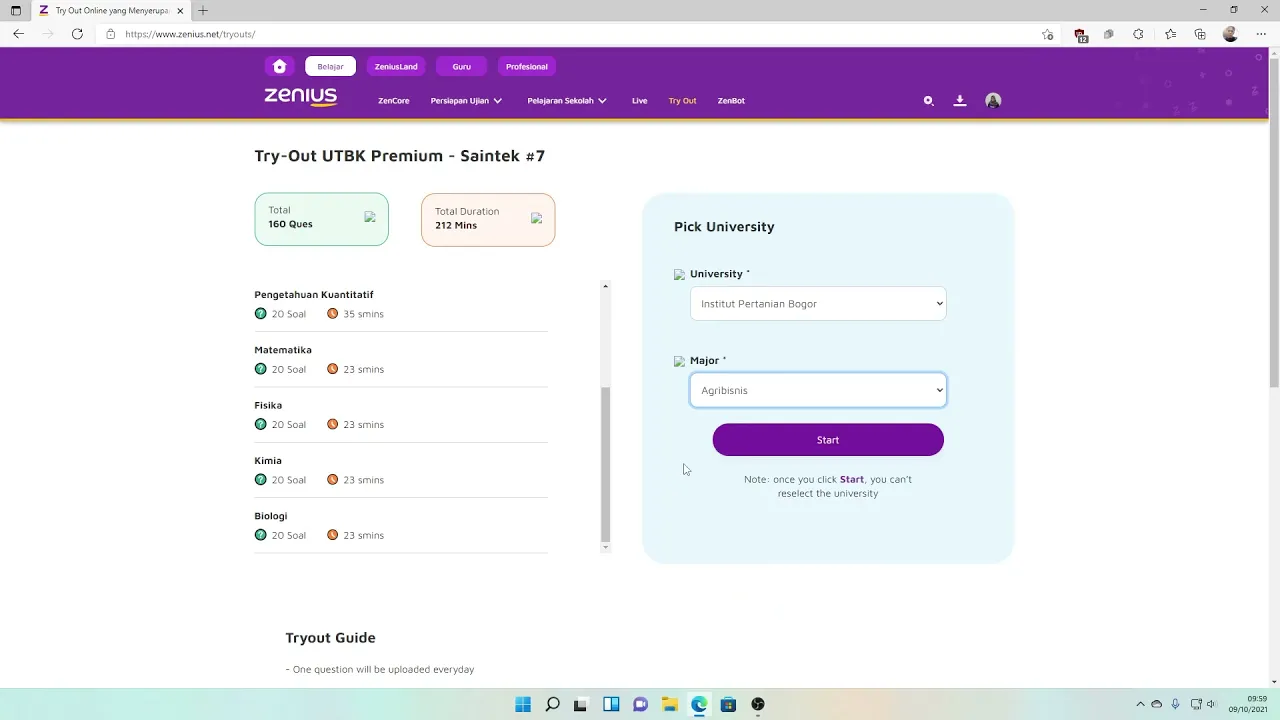Open Widgets from the taskbar
This screenshot has width=1280, height=720.
tap(611, 704)
